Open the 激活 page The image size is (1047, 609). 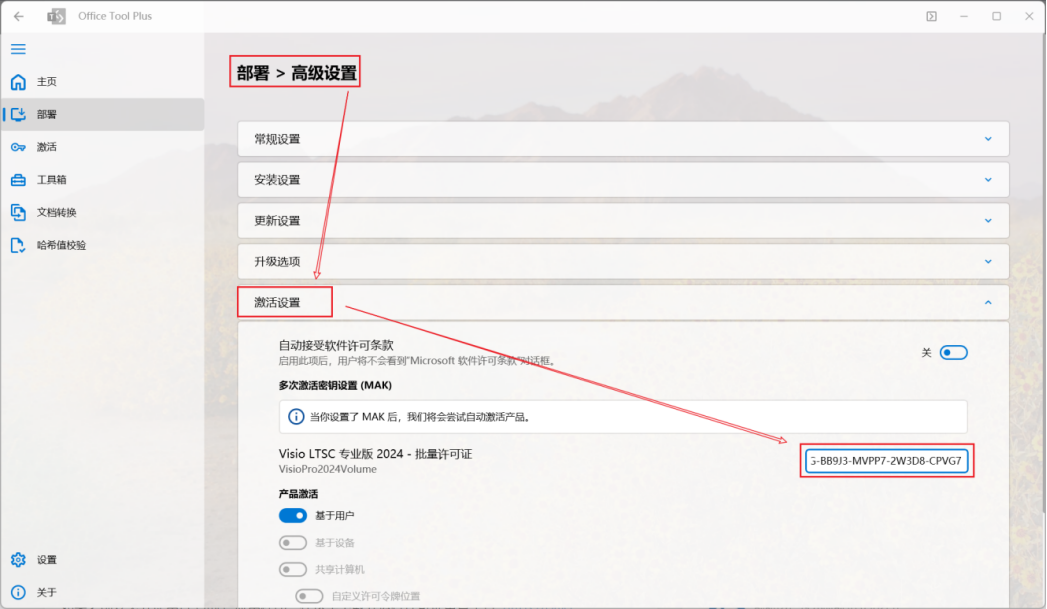click(x=103, y=147)
